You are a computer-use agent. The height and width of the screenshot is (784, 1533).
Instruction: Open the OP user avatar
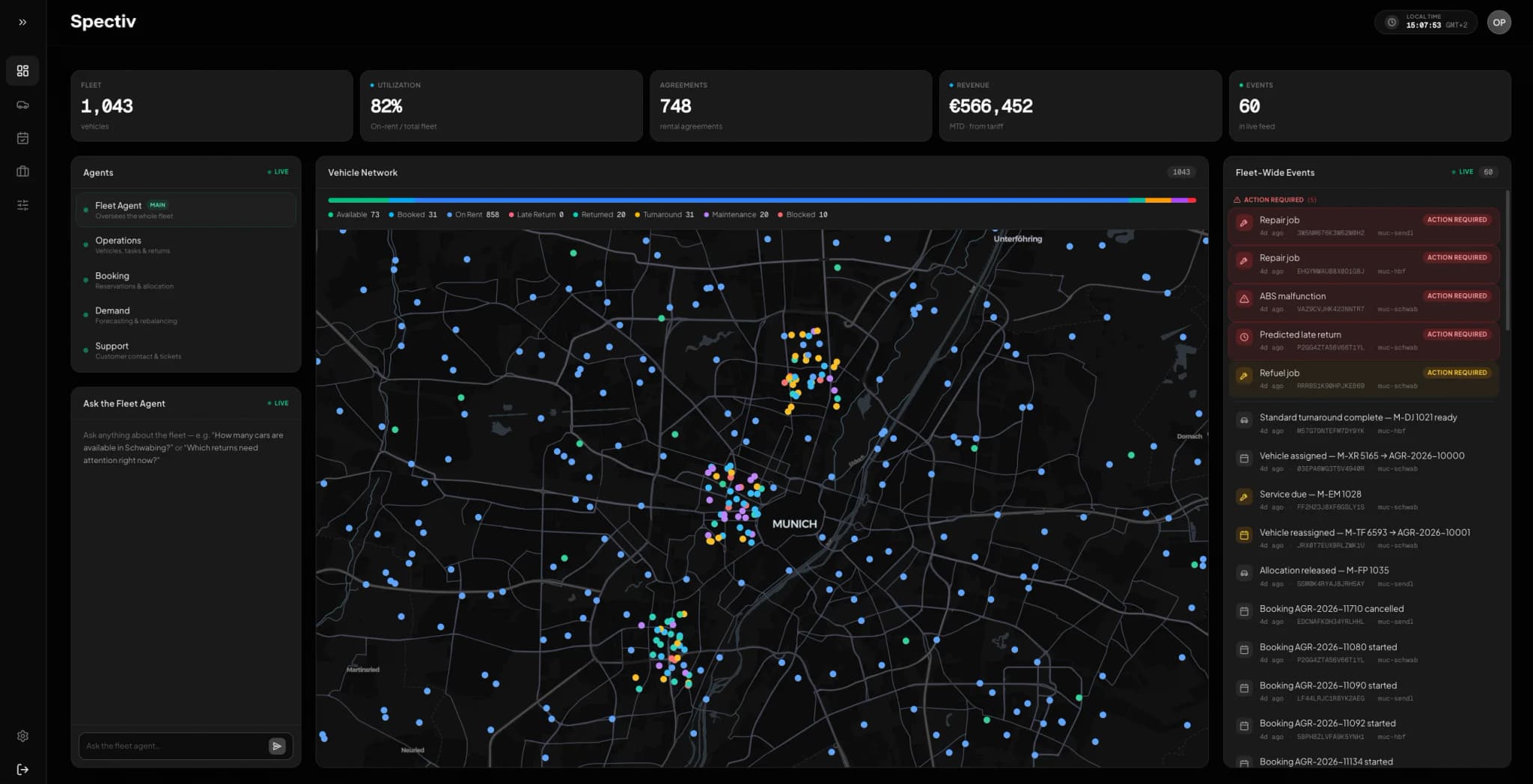[1499, 22]
